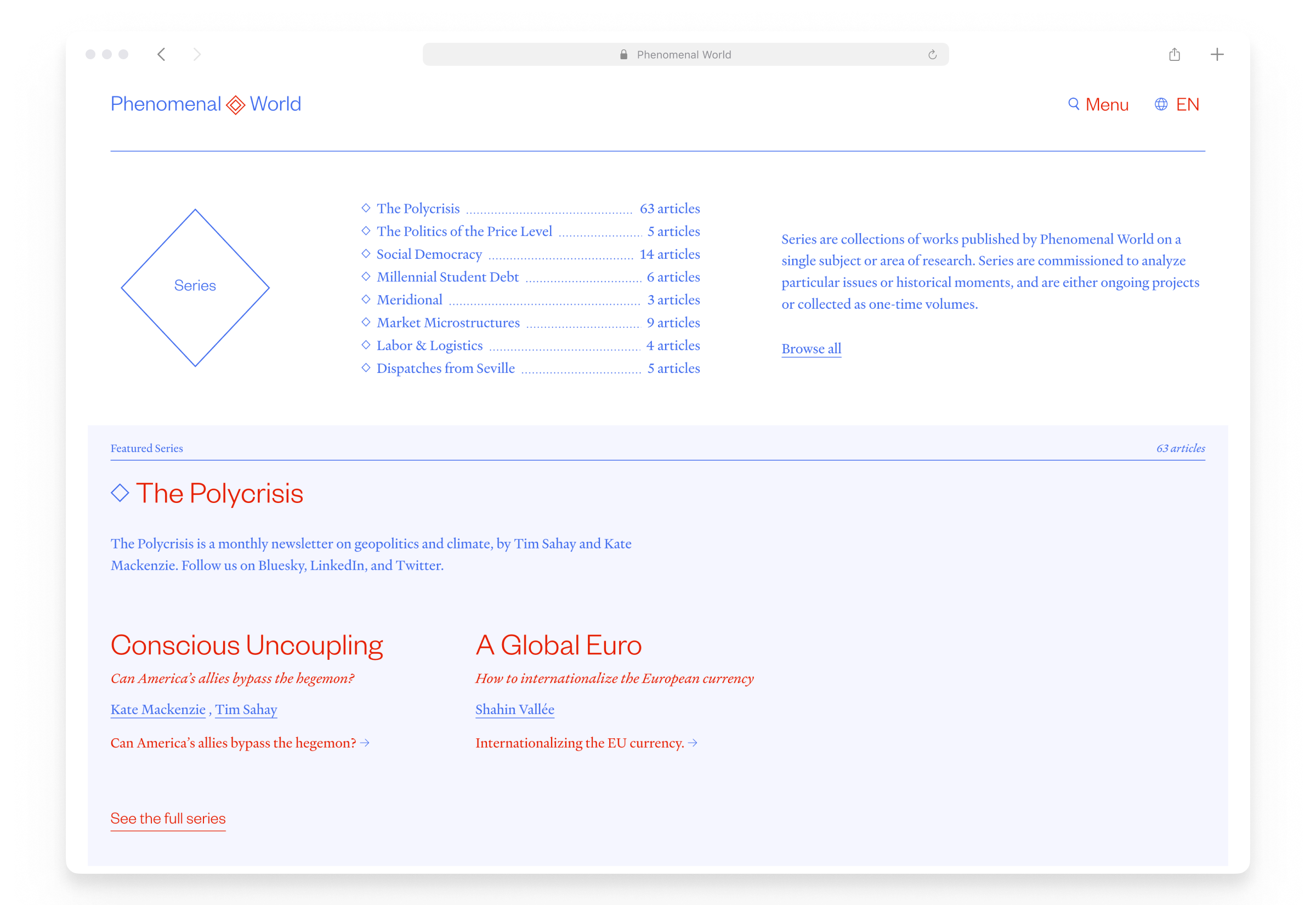Viewport: 1316px width, 905px height.
Task: Select the Social Democracy series
Action: point(429,254)
